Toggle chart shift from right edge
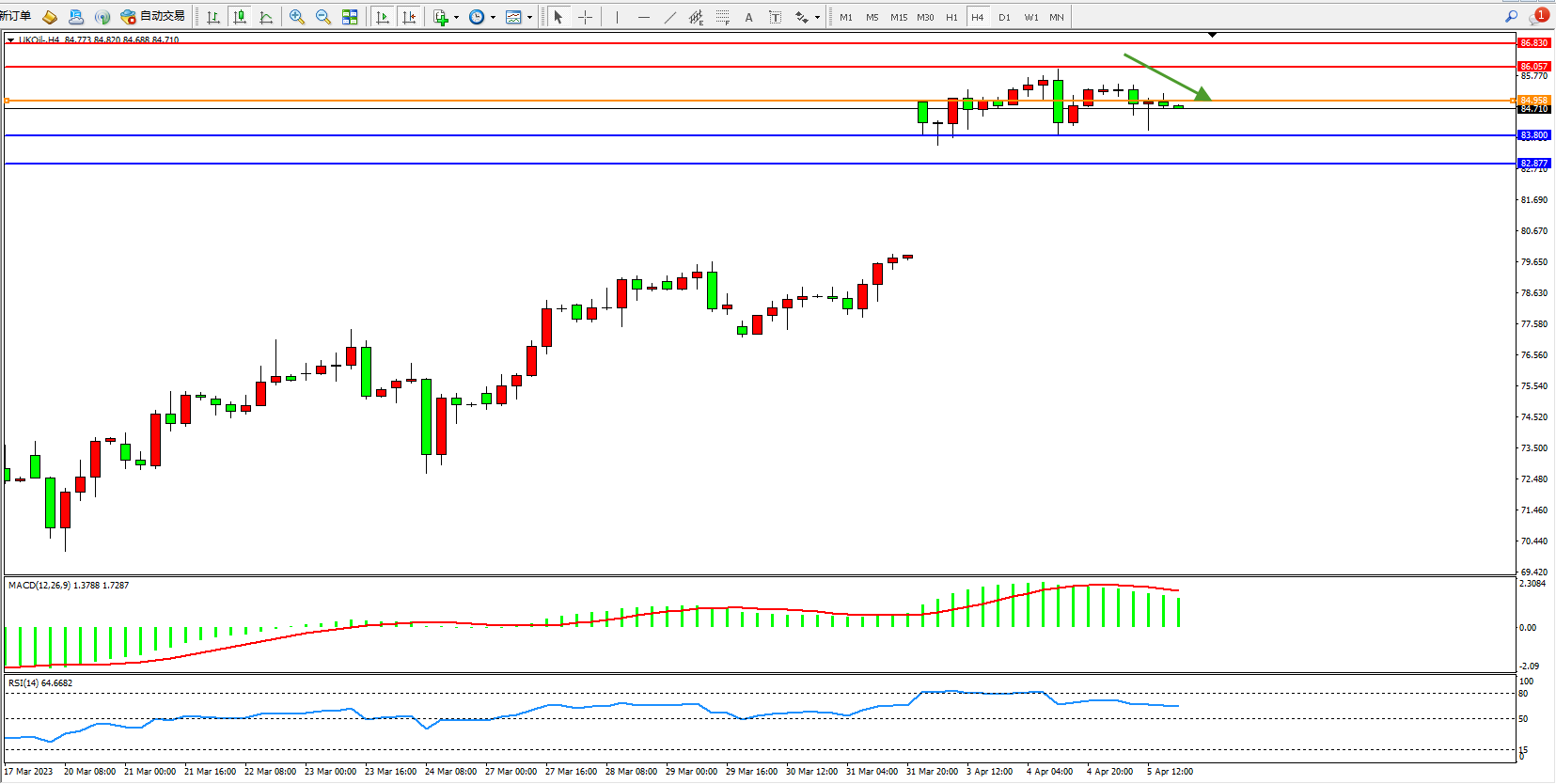The width and height of the screenshot is (1556, 784). (x=409, y=17)
